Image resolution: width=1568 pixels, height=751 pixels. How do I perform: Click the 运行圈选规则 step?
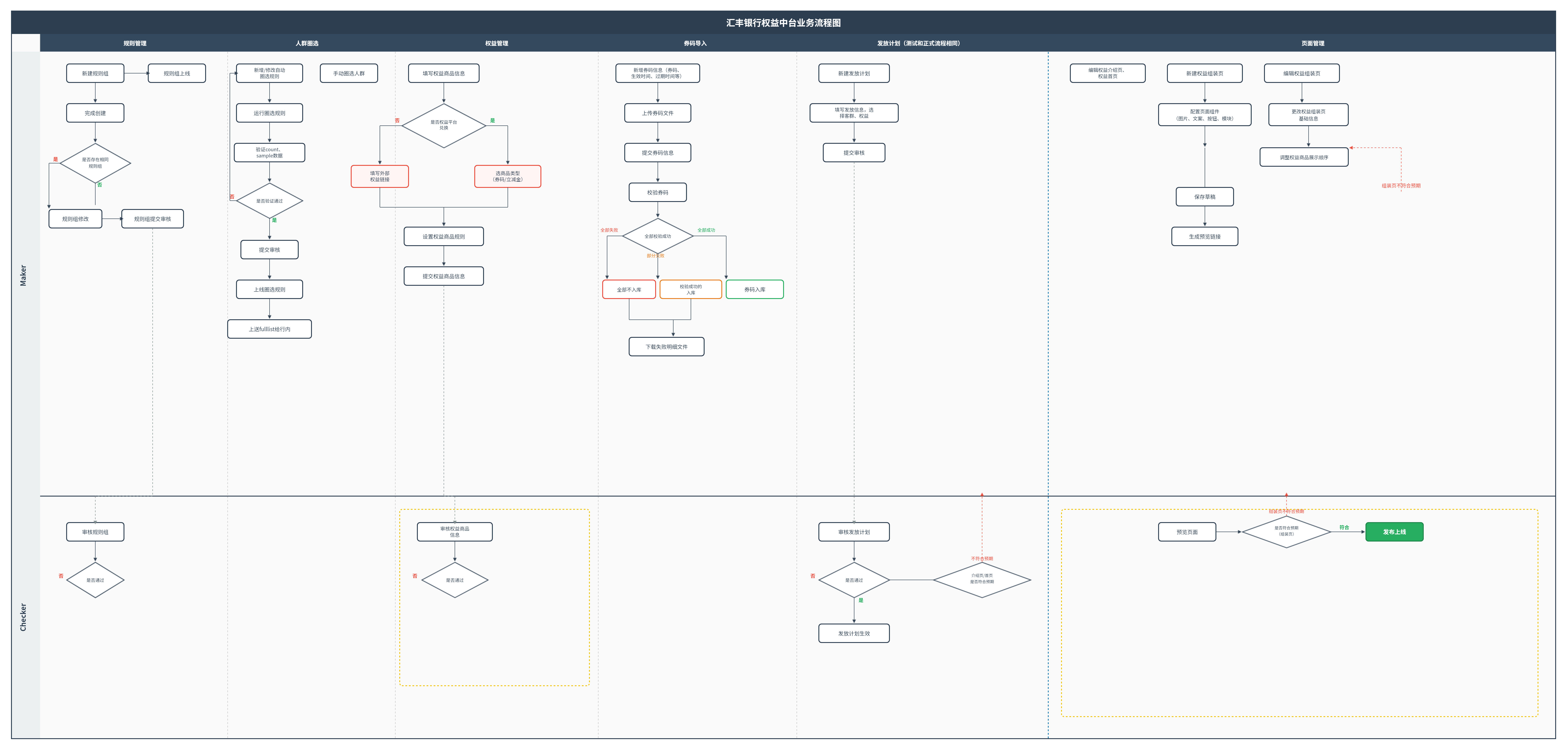(x=270, y=113)
